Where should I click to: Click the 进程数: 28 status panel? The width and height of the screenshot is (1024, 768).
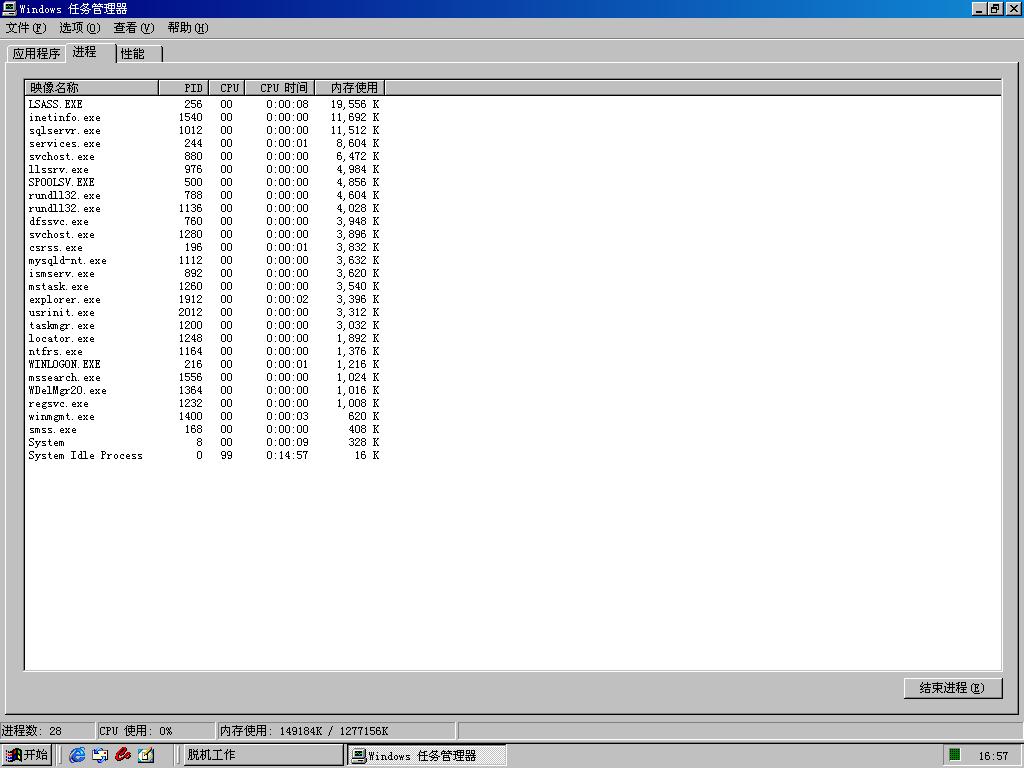(48, 731)
